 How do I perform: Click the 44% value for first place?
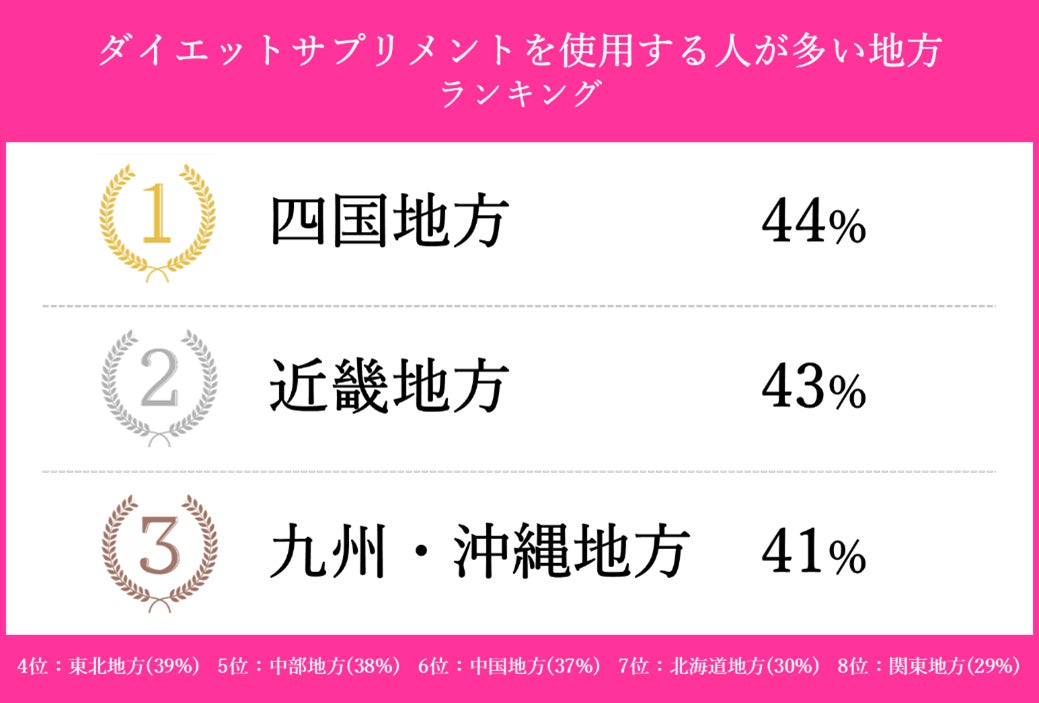coord(812,224)
